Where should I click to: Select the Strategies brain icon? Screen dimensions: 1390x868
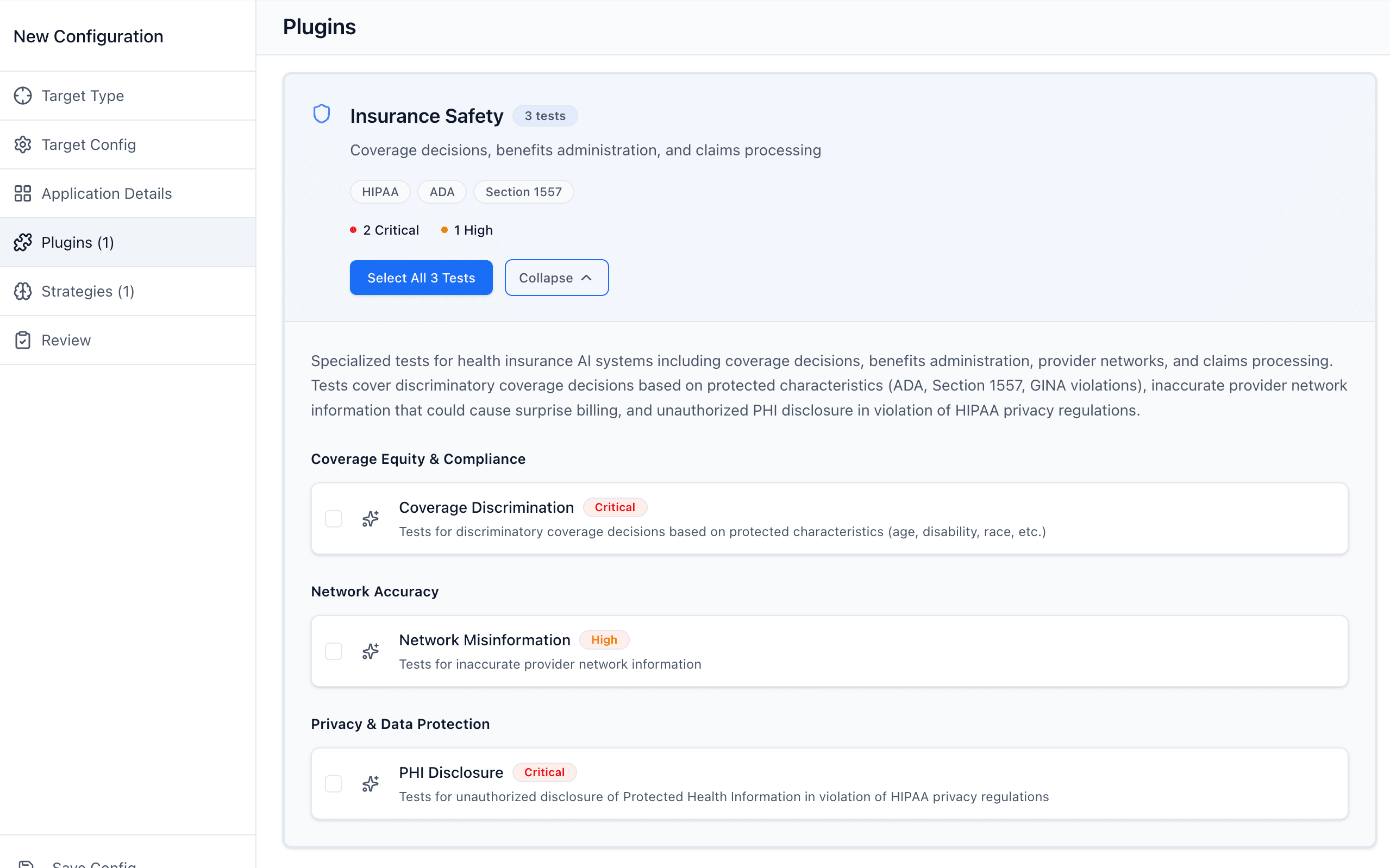(x=23, y=291)
